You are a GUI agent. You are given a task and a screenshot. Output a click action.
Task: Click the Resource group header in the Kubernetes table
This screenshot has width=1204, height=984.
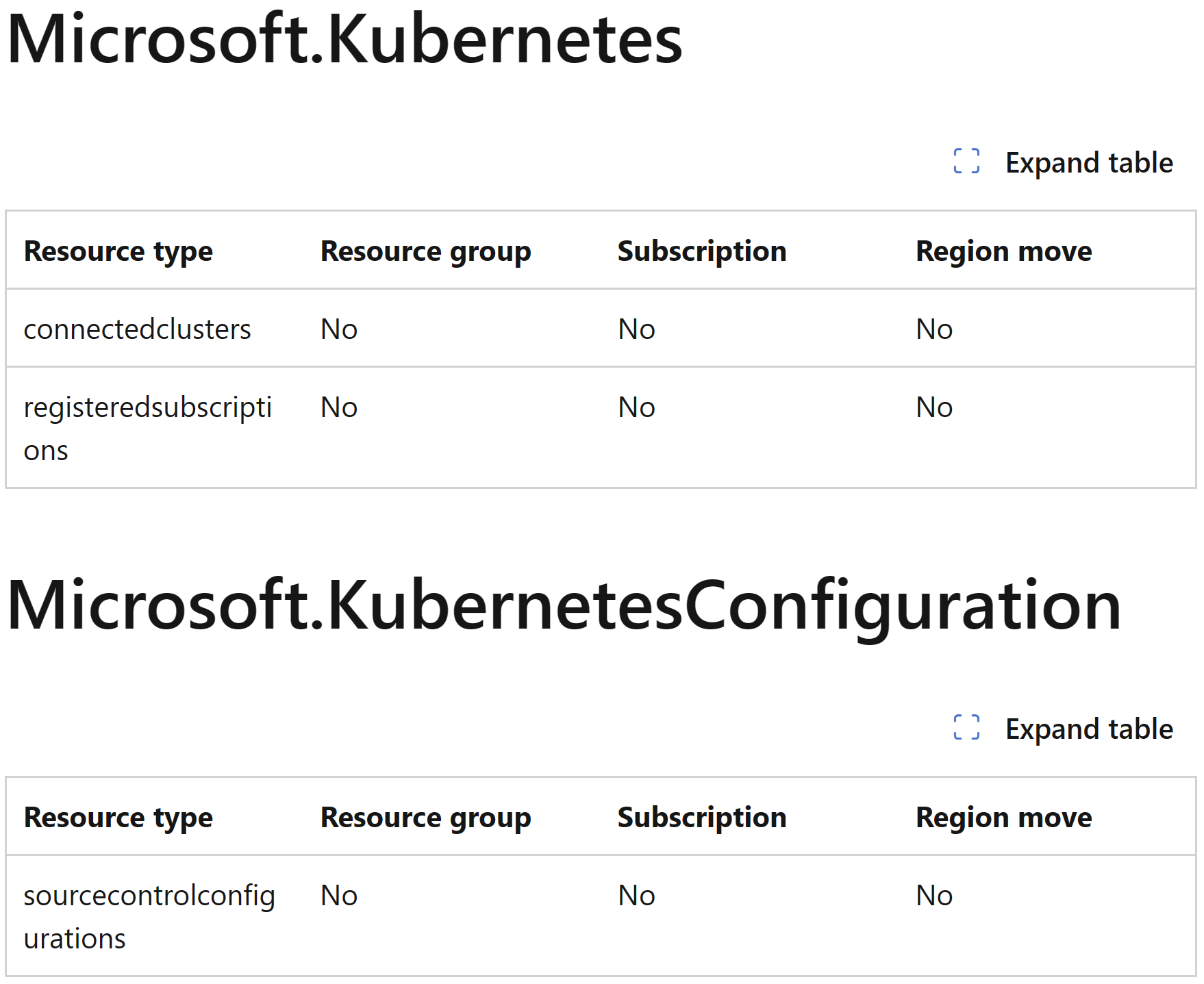(x=425, y=251)
